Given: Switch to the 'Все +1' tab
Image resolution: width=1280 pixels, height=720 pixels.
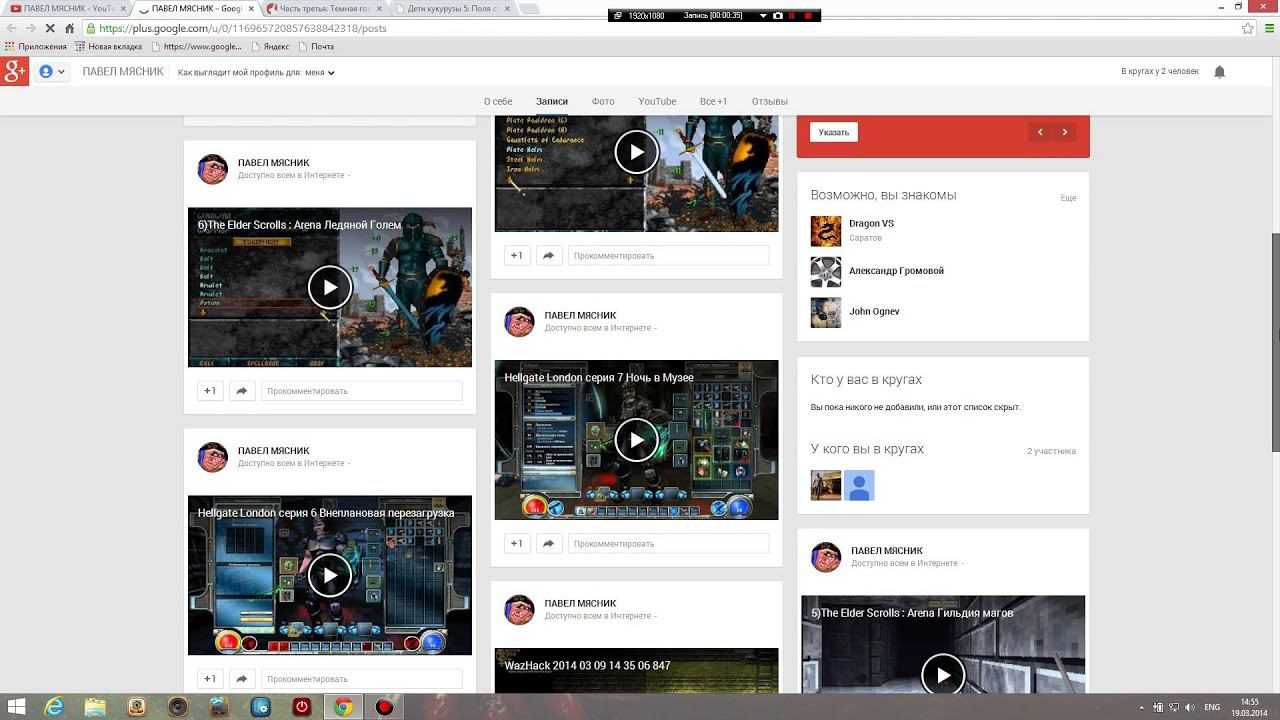Looking at the screenshot, I should (x=714, y=101).
